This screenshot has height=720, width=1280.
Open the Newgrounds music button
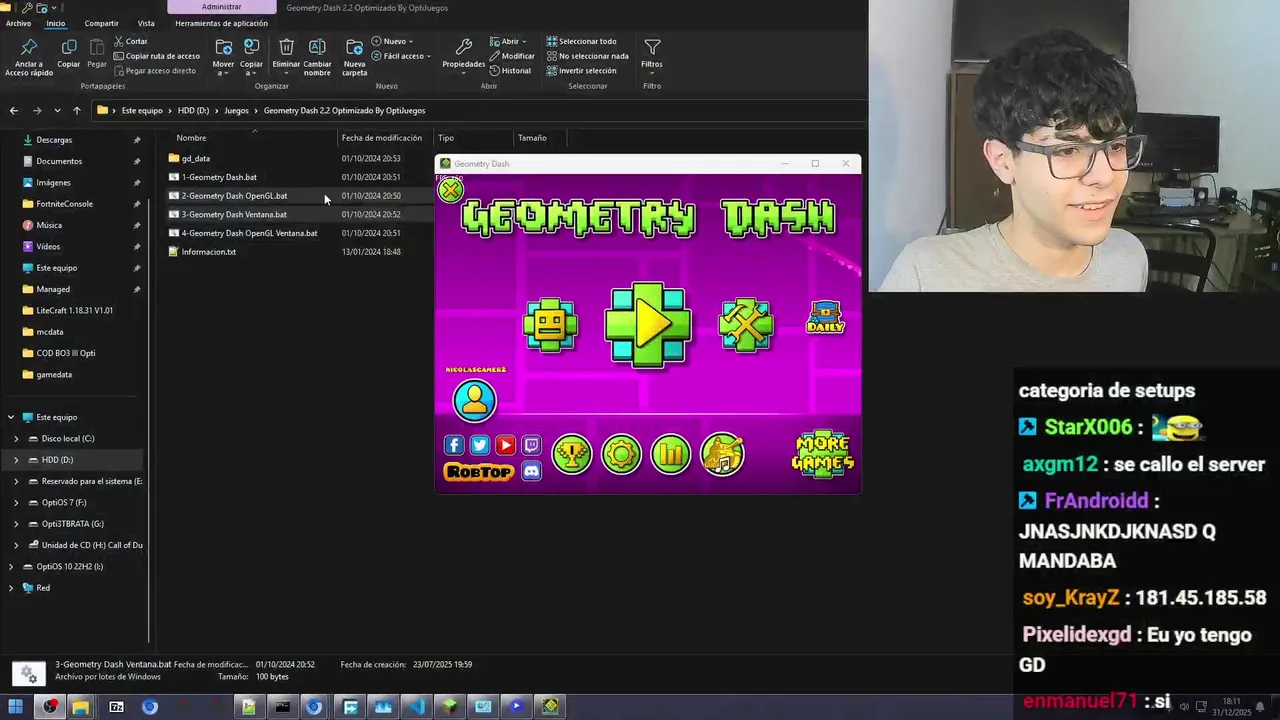click(722, 454)
